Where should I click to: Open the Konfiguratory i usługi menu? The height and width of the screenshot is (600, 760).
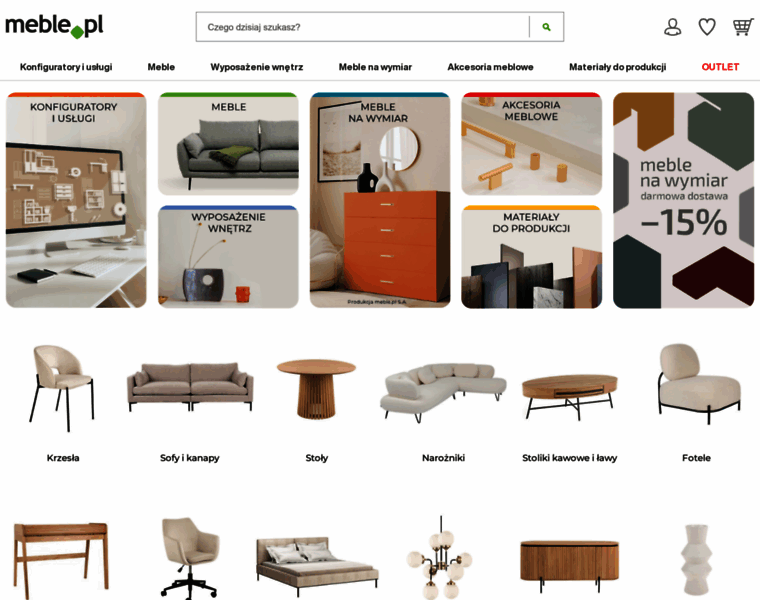pos(66,67)
